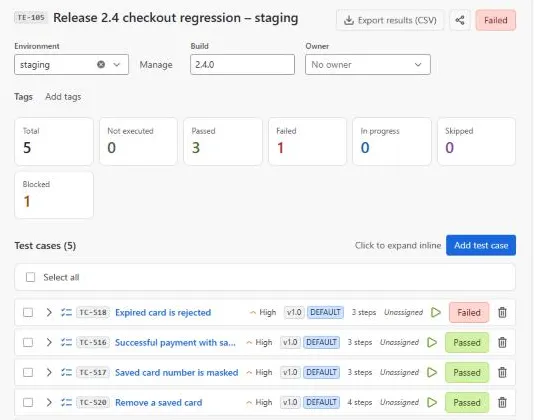Image resolution: width=535 pixels, height=420 pixels.
Task: Click the 'Test cases (5)' heading
Action: pyautogui.click(x=45, y=246)
